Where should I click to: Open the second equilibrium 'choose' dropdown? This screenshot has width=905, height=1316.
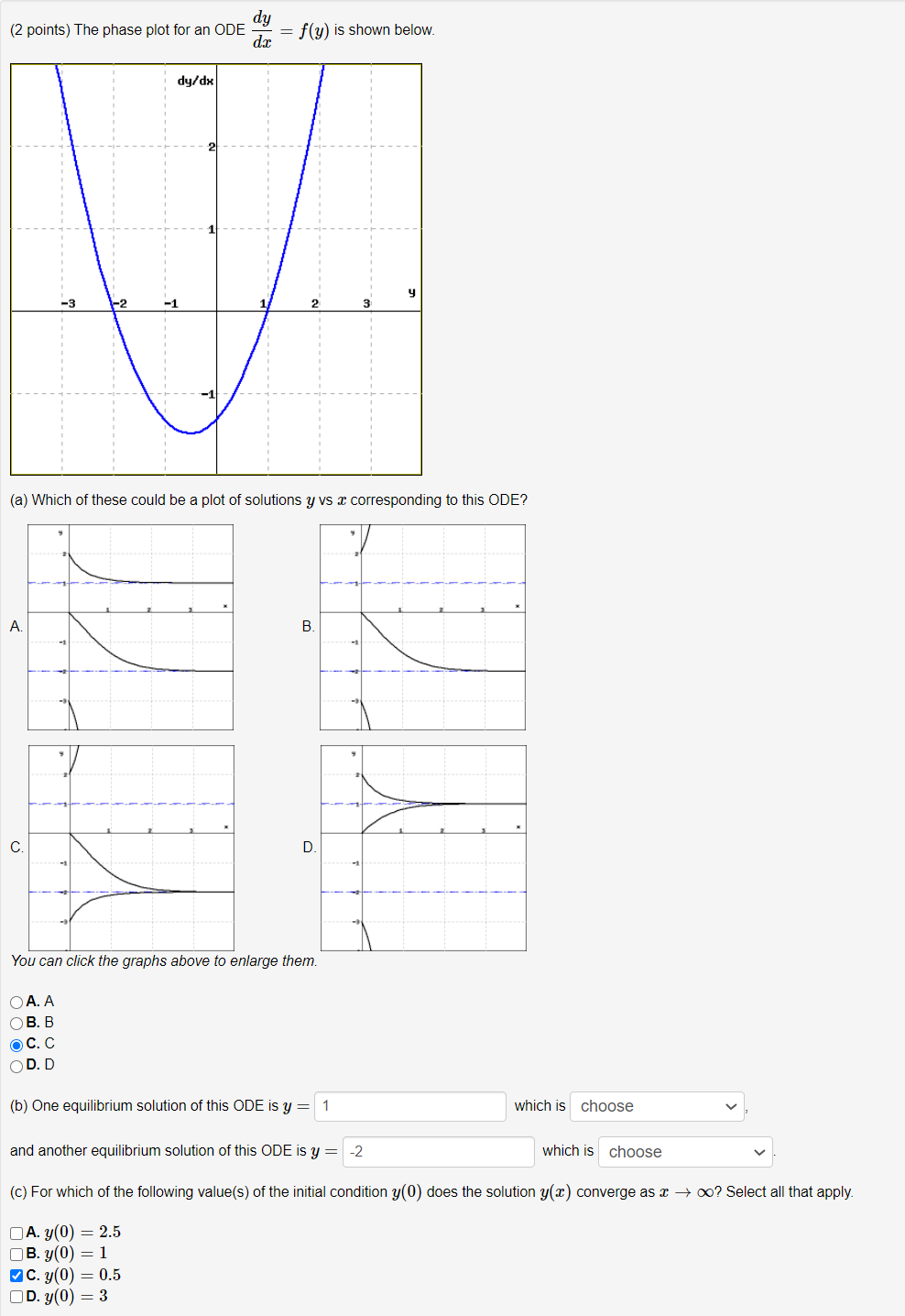684,1152
